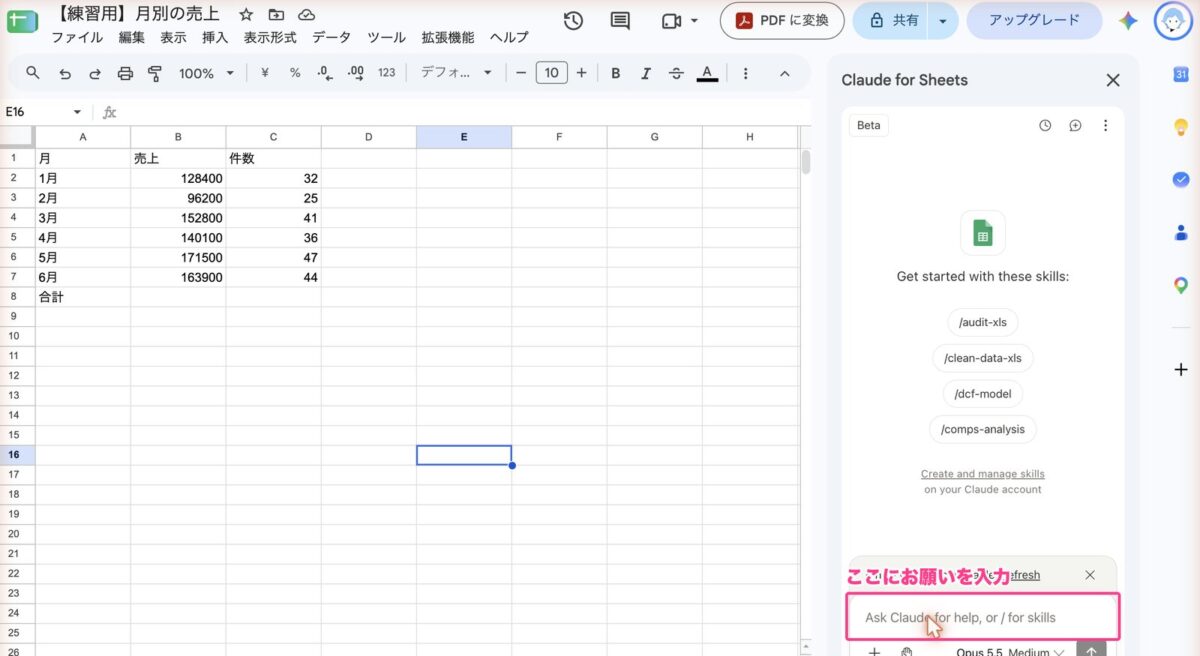The image size is (1200, 656).
Task: Dismiss the refresh banner above prompt box
Action: [1090, 575]
